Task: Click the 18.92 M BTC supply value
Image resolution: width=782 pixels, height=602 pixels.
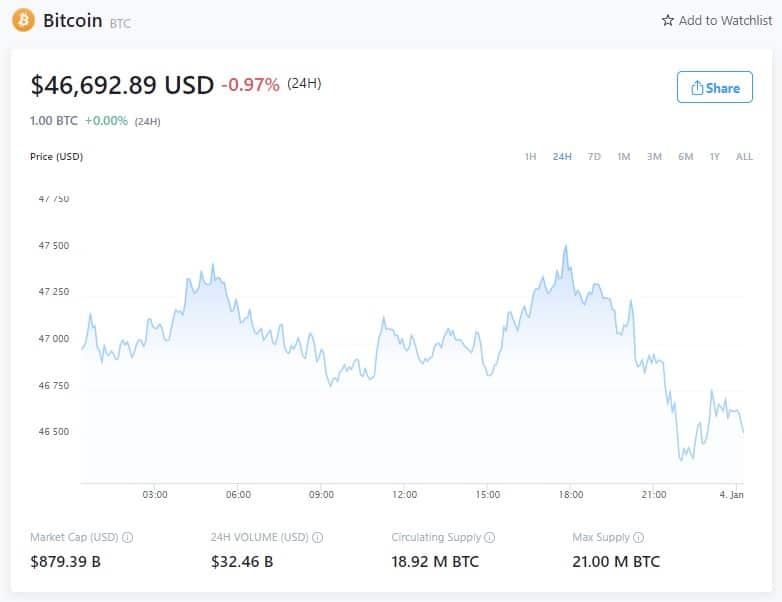Action: point(435,562)
